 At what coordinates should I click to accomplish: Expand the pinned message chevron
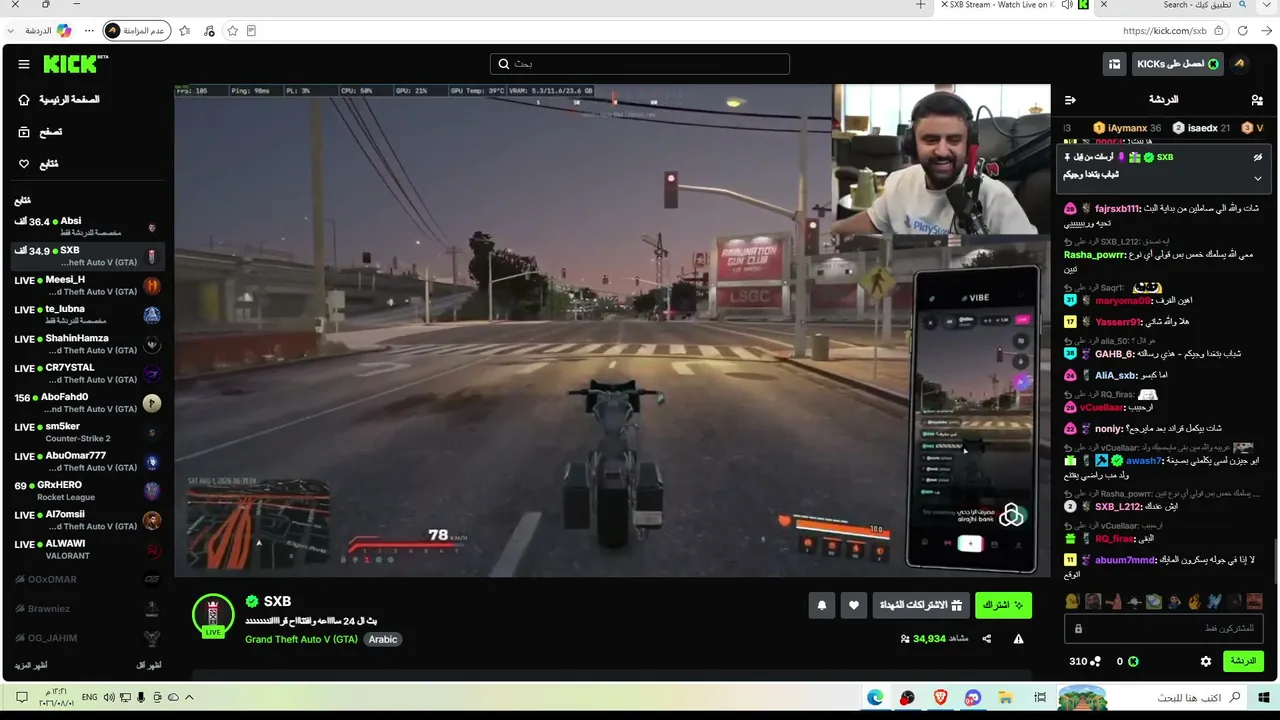[1258, 178]
